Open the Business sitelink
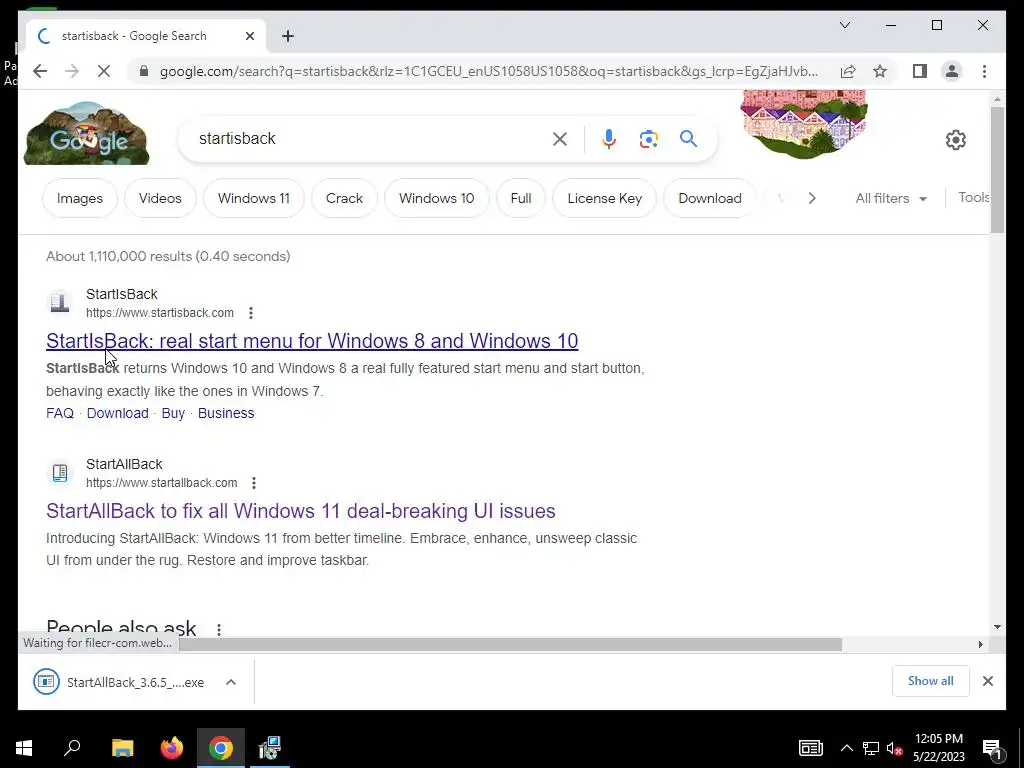This screenshot has height=768, width=1024. coord(226,413)
